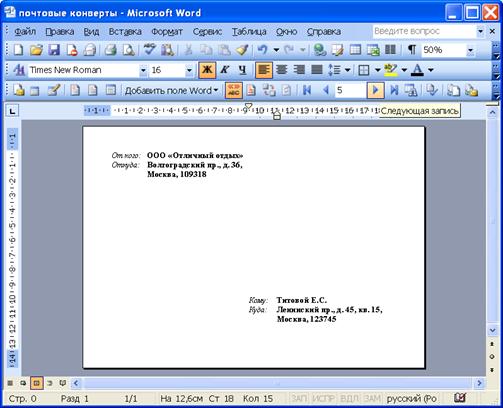503x408 pixels.
Task: Toggle bold formatting (Ж)
Action: click(x=207, y=70)
